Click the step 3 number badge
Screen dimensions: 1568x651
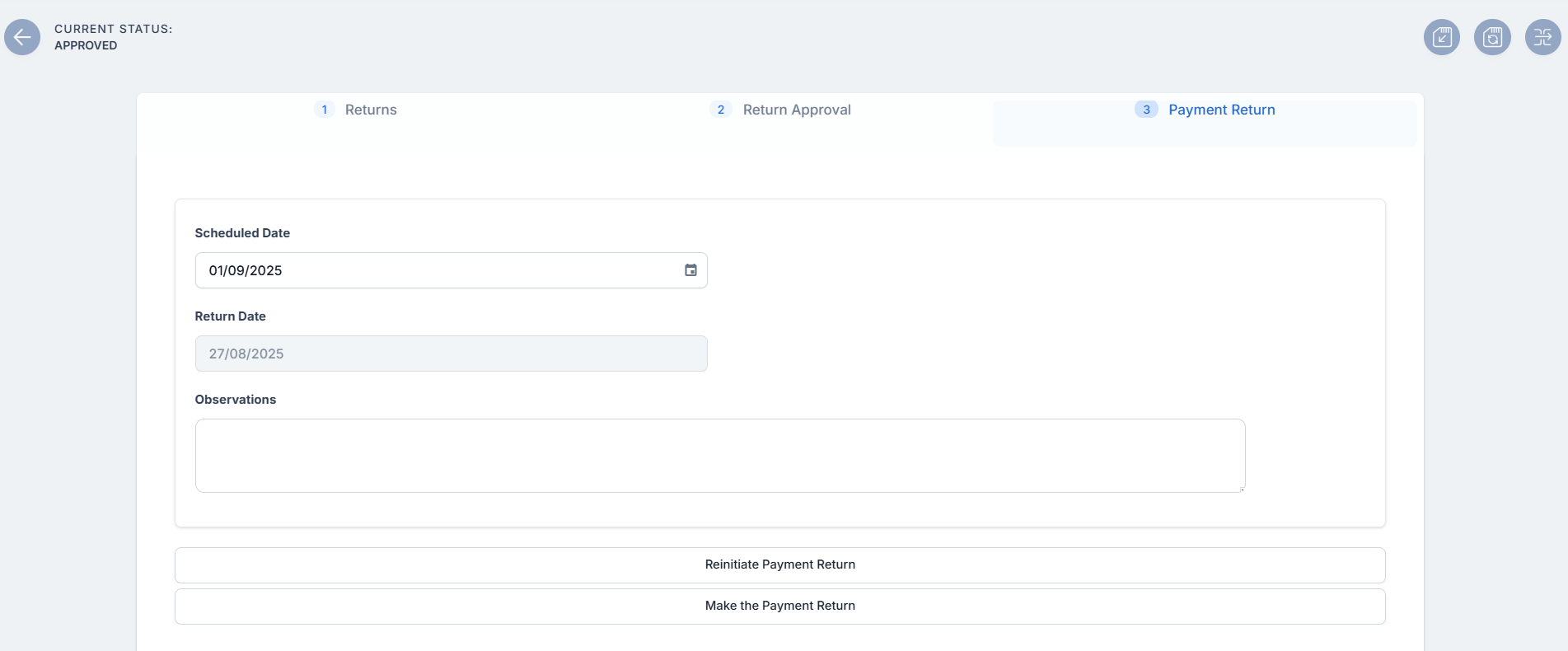[x=1146, y=110]
